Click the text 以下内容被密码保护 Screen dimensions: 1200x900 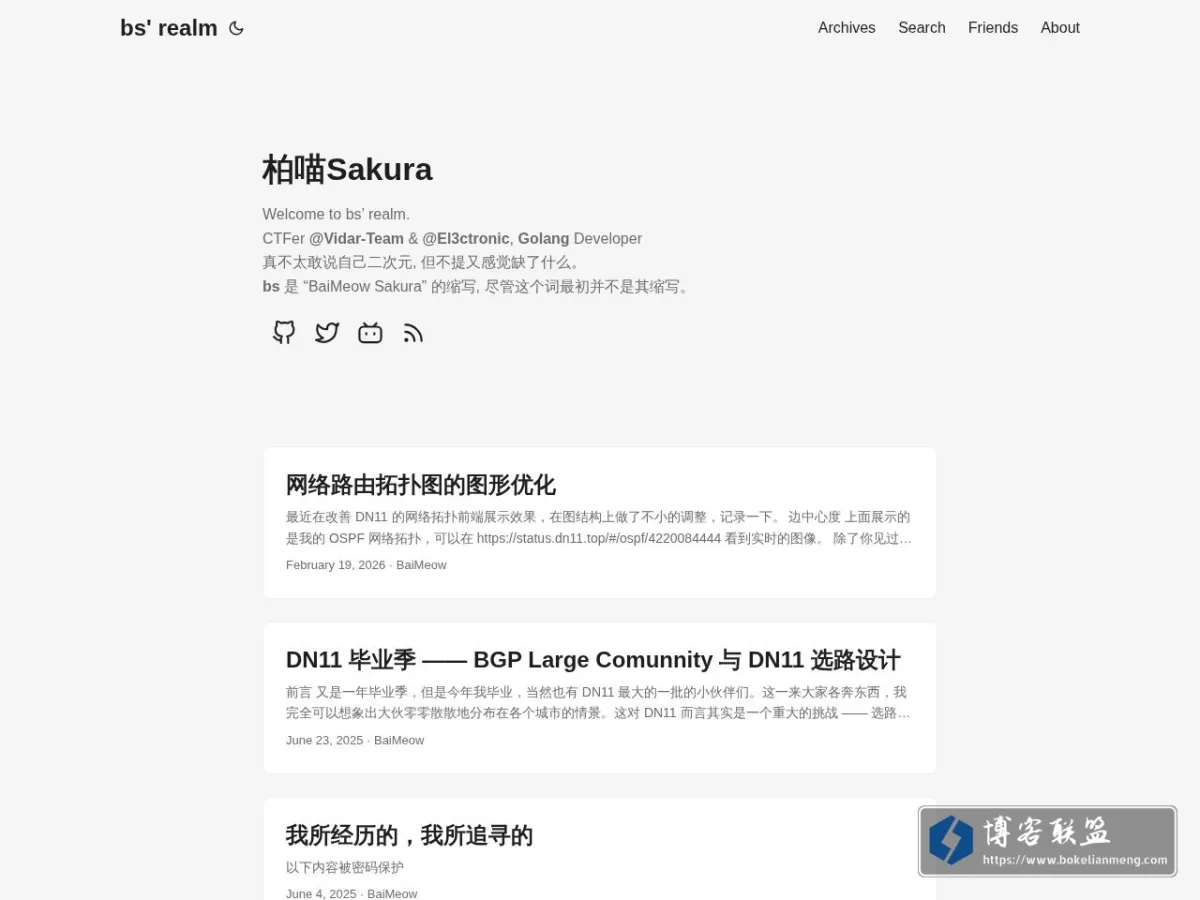pos(345,867)
